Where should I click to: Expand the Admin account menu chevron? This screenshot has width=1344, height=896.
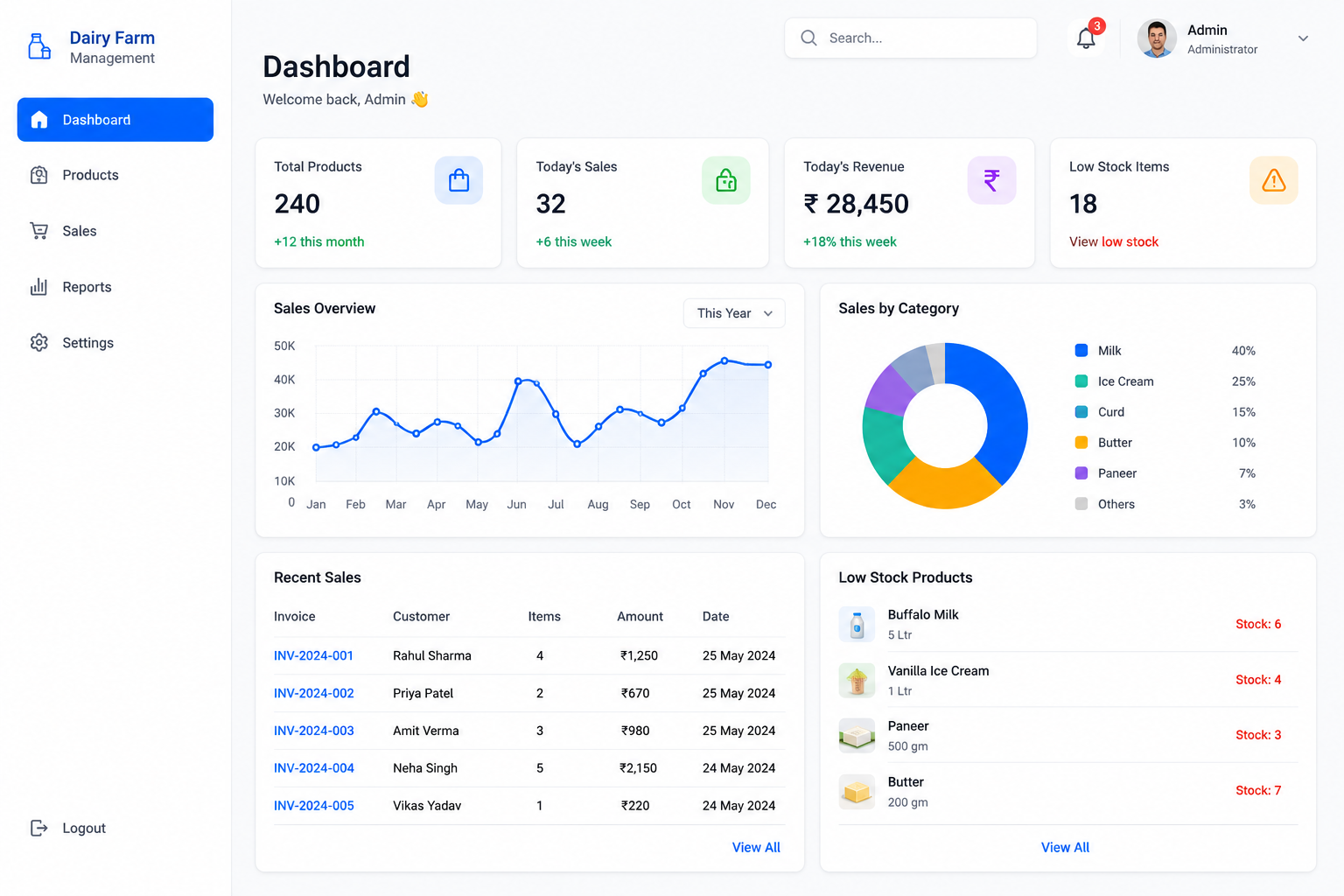1303,38
